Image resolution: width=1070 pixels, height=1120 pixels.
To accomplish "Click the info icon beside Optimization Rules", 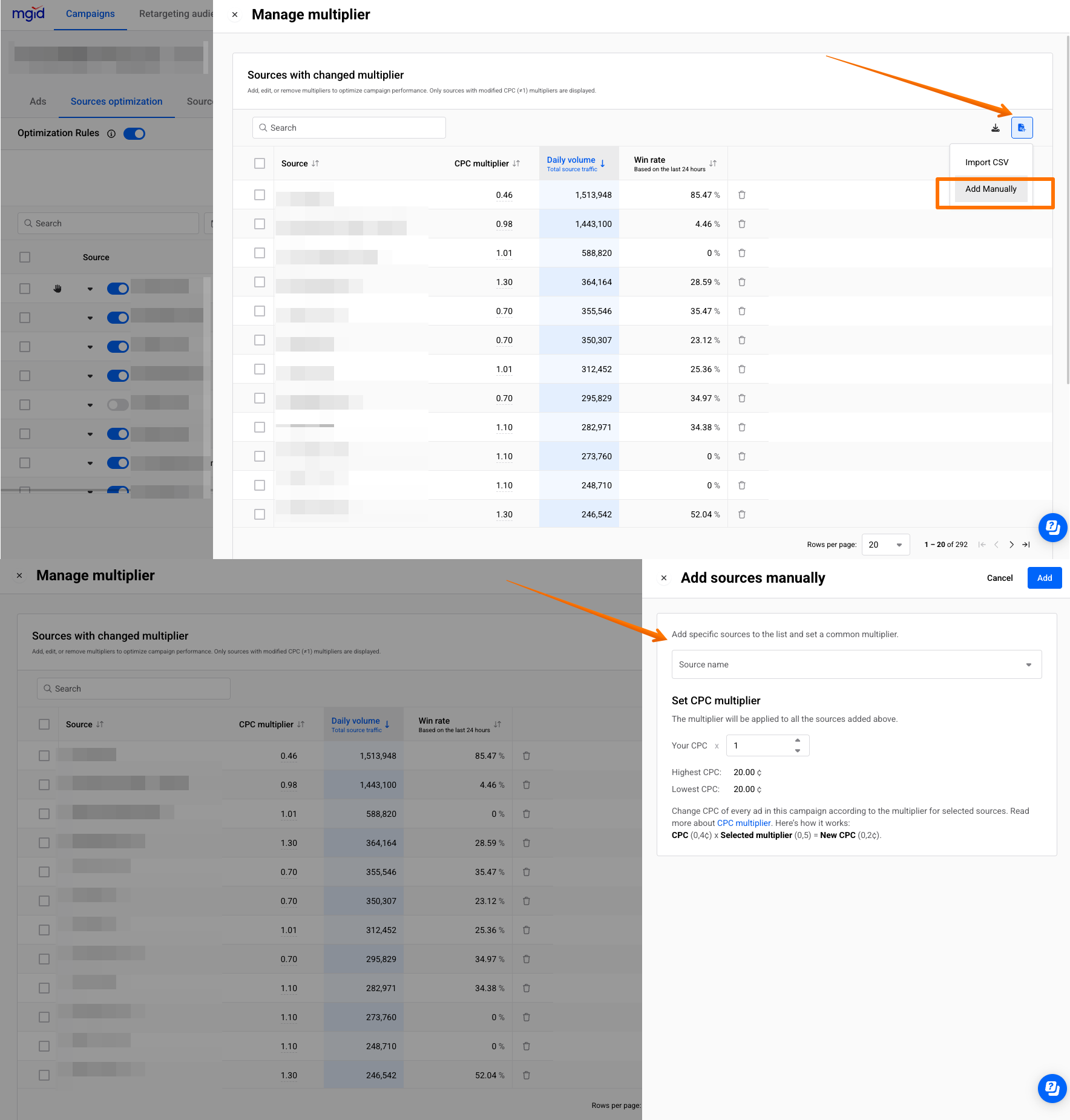I will pos(111,134).
